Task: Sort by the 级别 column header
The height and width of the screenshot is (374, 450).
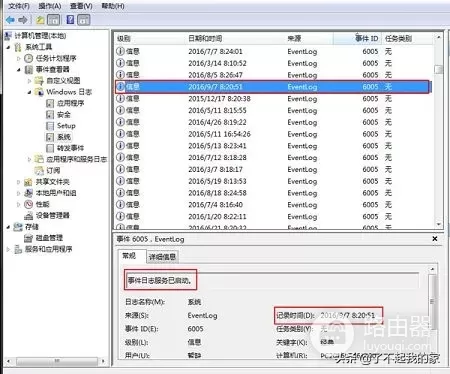Action: 150,38
